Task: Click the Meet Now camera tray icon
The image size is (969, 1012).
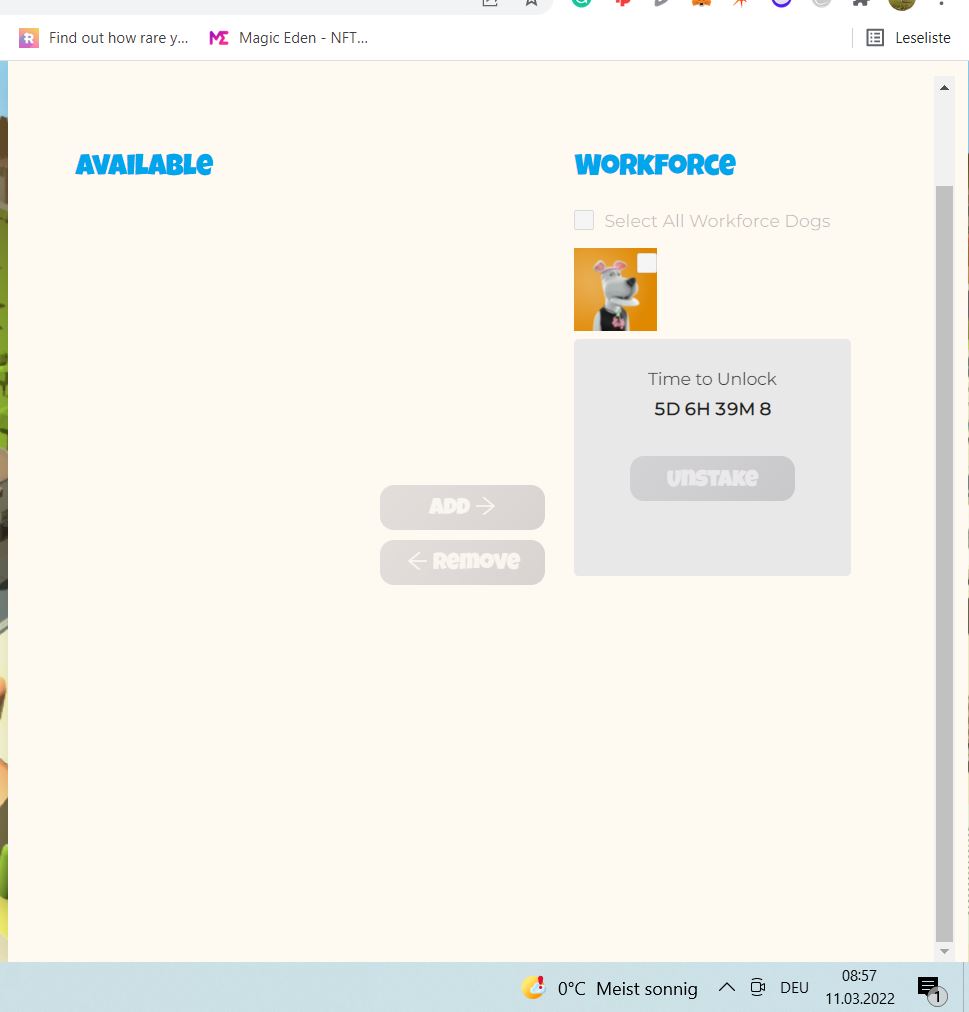Action: click(757, 987)
